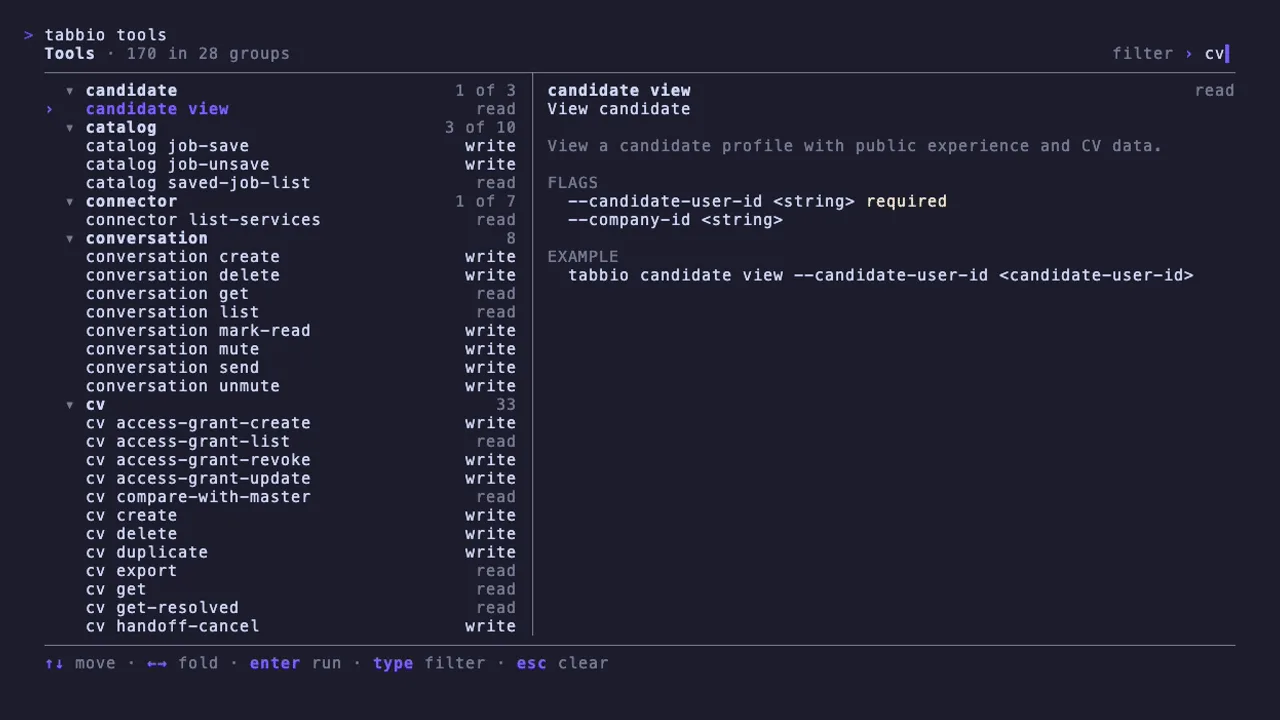The height and width of the screenshot is (720, 1280).
Task: Collapse the cv group triangle
Action: [70, 405]
